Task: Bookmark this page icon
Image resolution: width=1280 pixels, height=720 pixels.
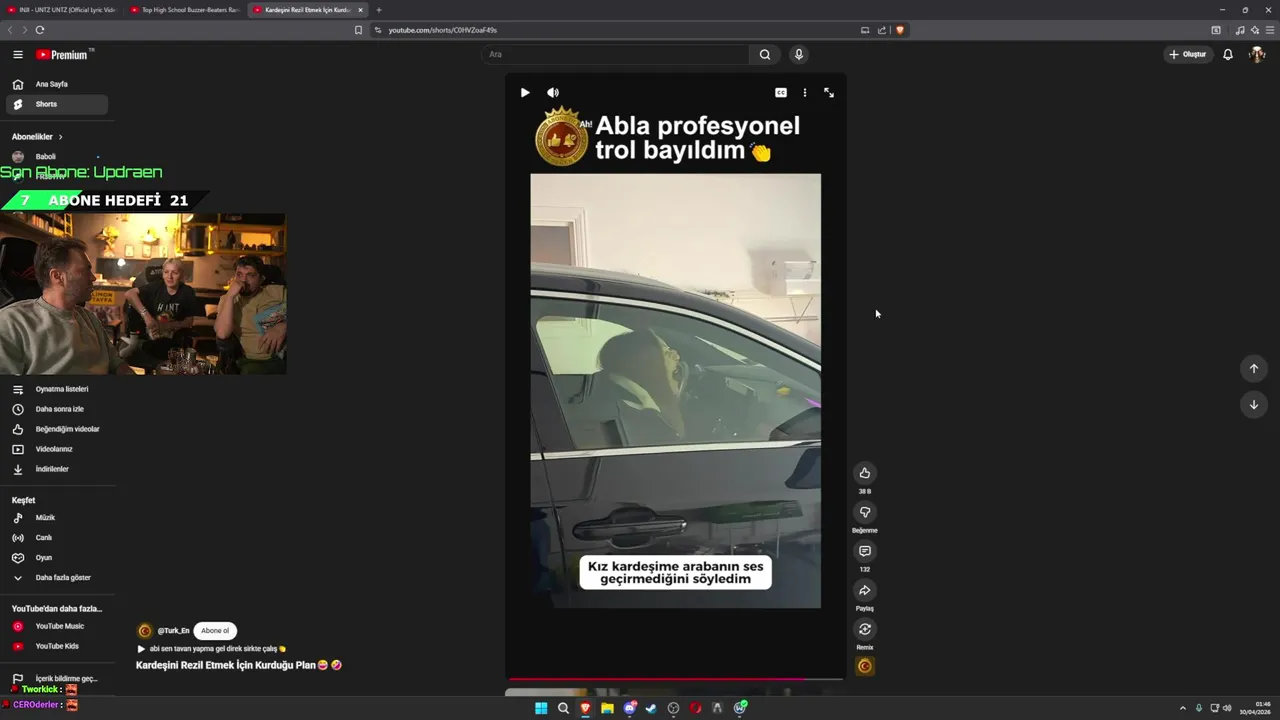Action: pos(358,30)
